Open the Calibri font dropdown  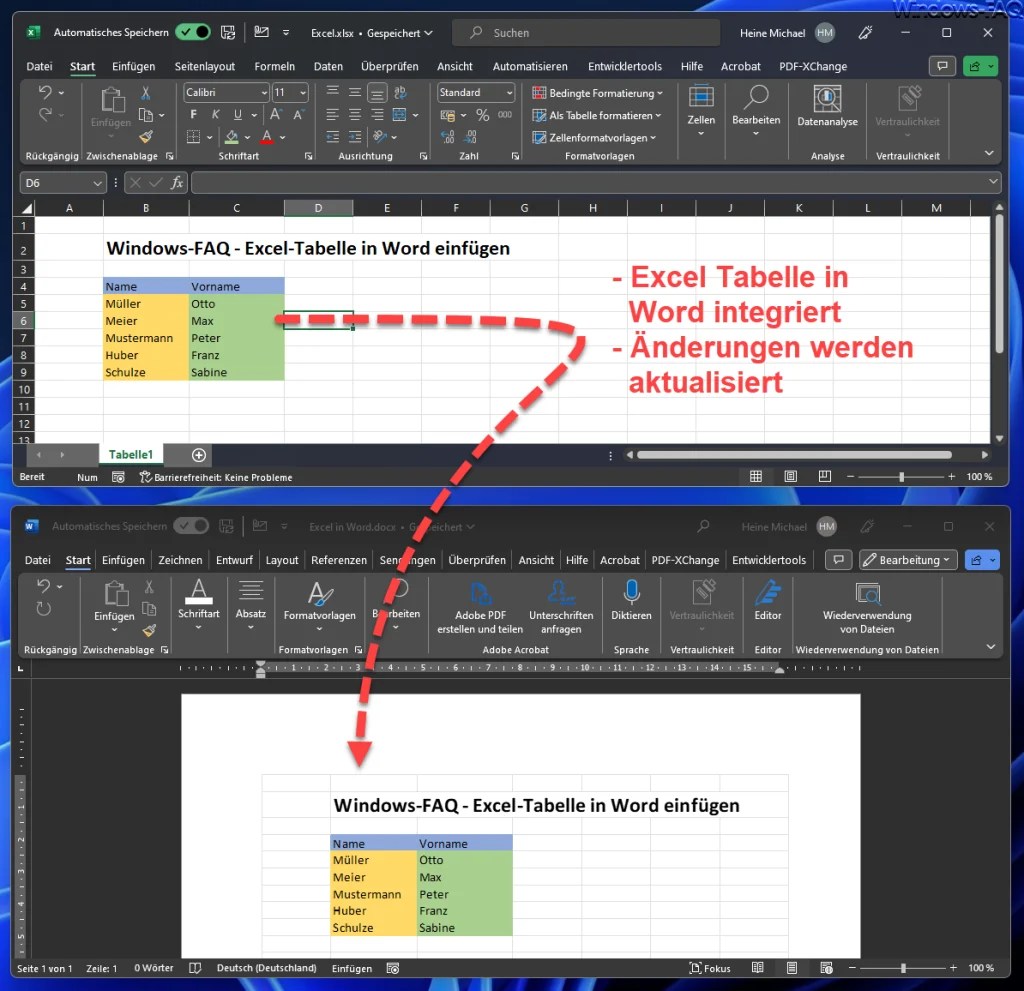click(x=264, y=92)
